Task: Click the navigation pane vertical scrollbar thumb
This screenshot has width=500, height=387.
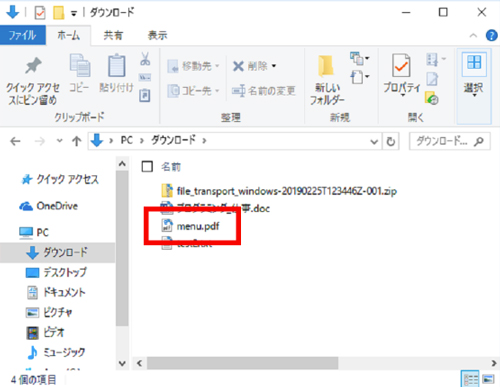Action: 122,248
